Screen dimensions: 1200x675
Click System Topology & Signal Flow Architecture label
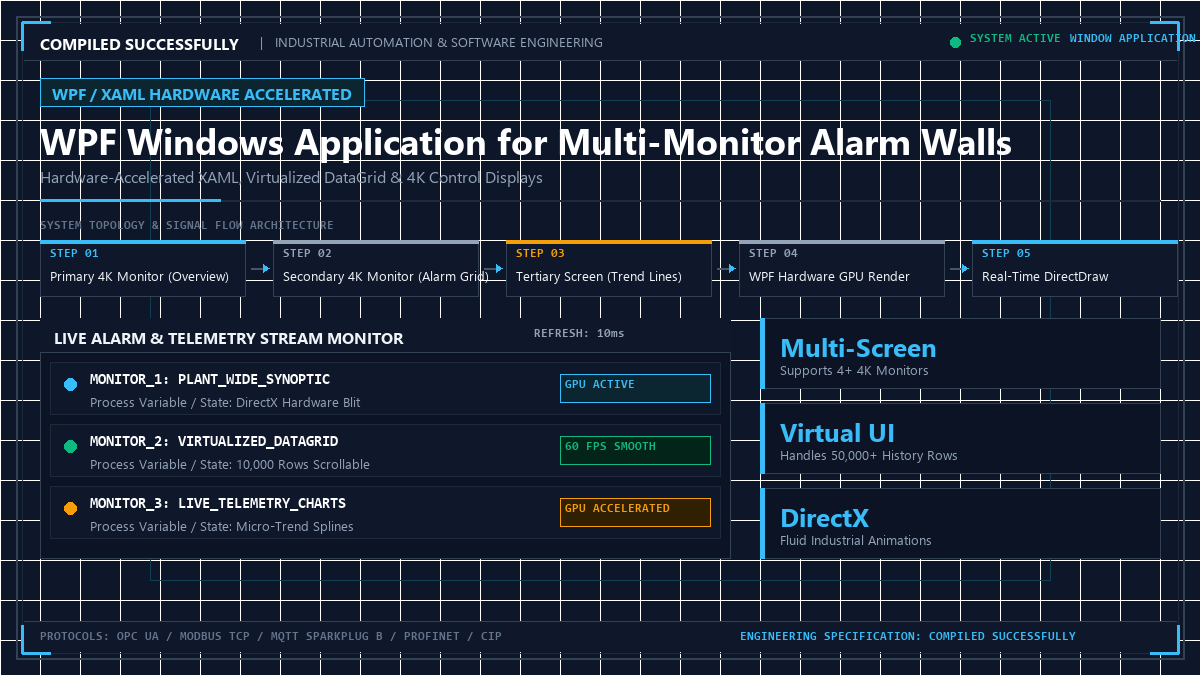(187, 226)
